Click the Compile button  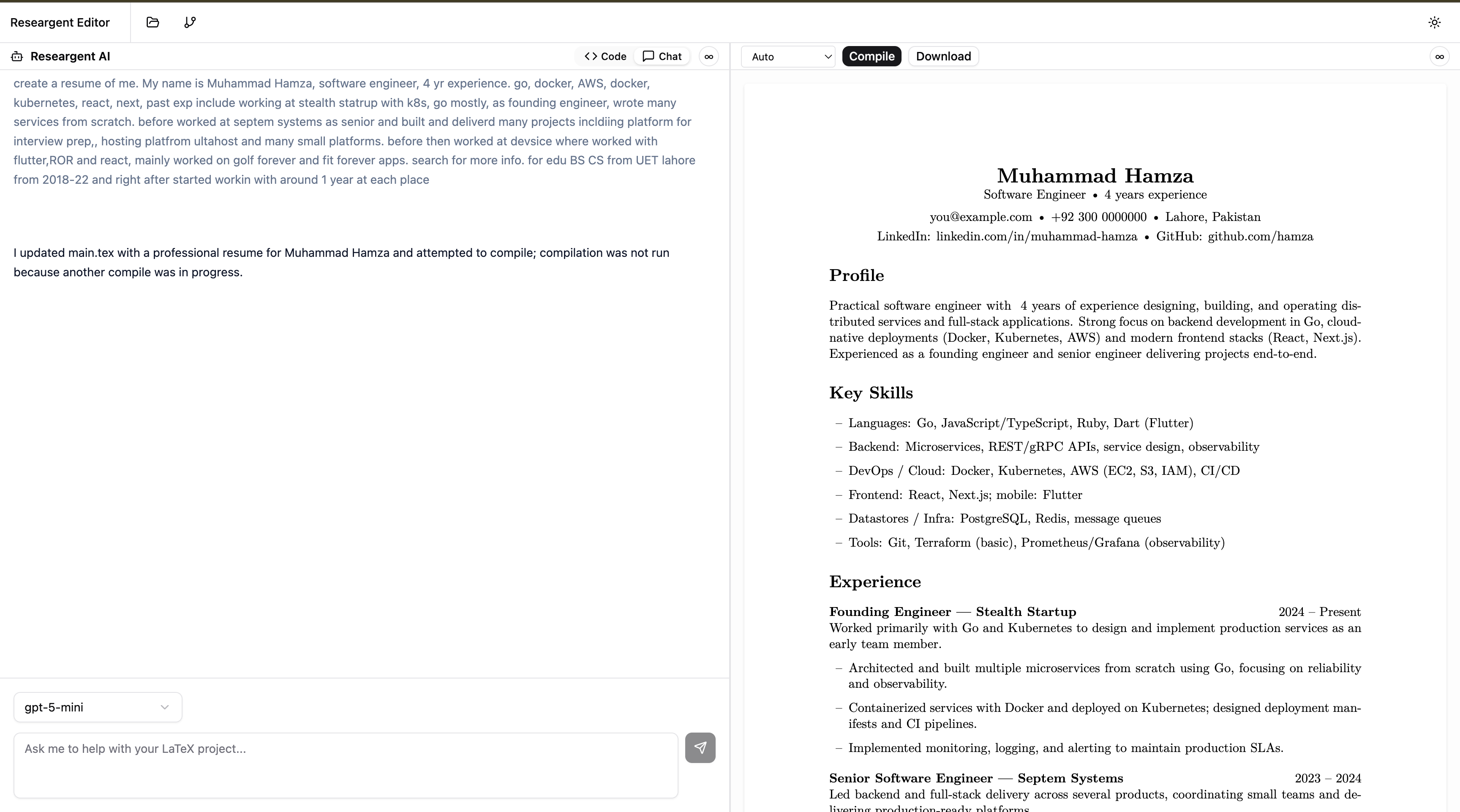(871, 57)
